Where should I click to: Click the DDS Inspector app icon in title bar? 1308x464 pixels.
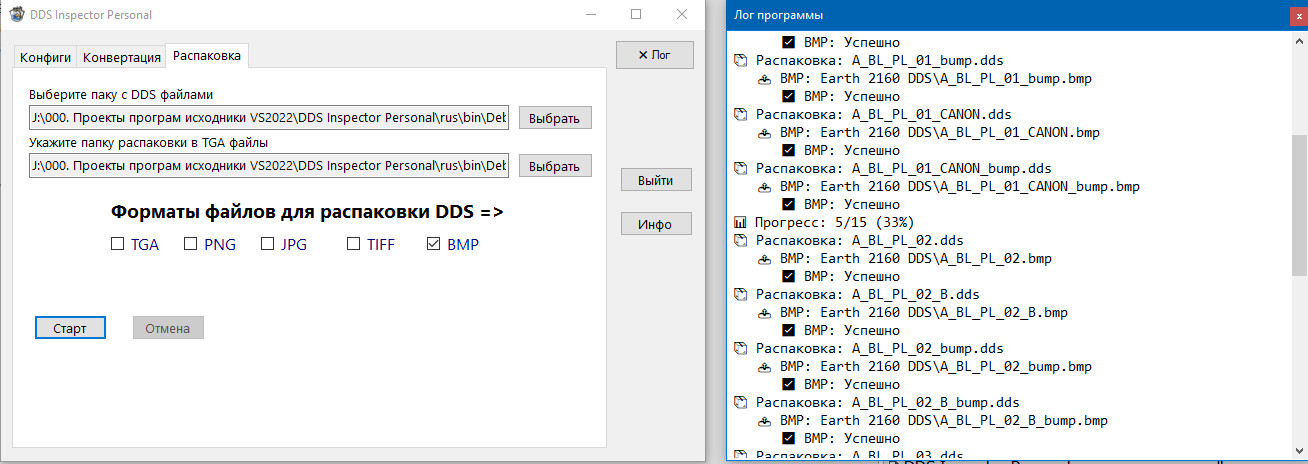click(16, 15)
